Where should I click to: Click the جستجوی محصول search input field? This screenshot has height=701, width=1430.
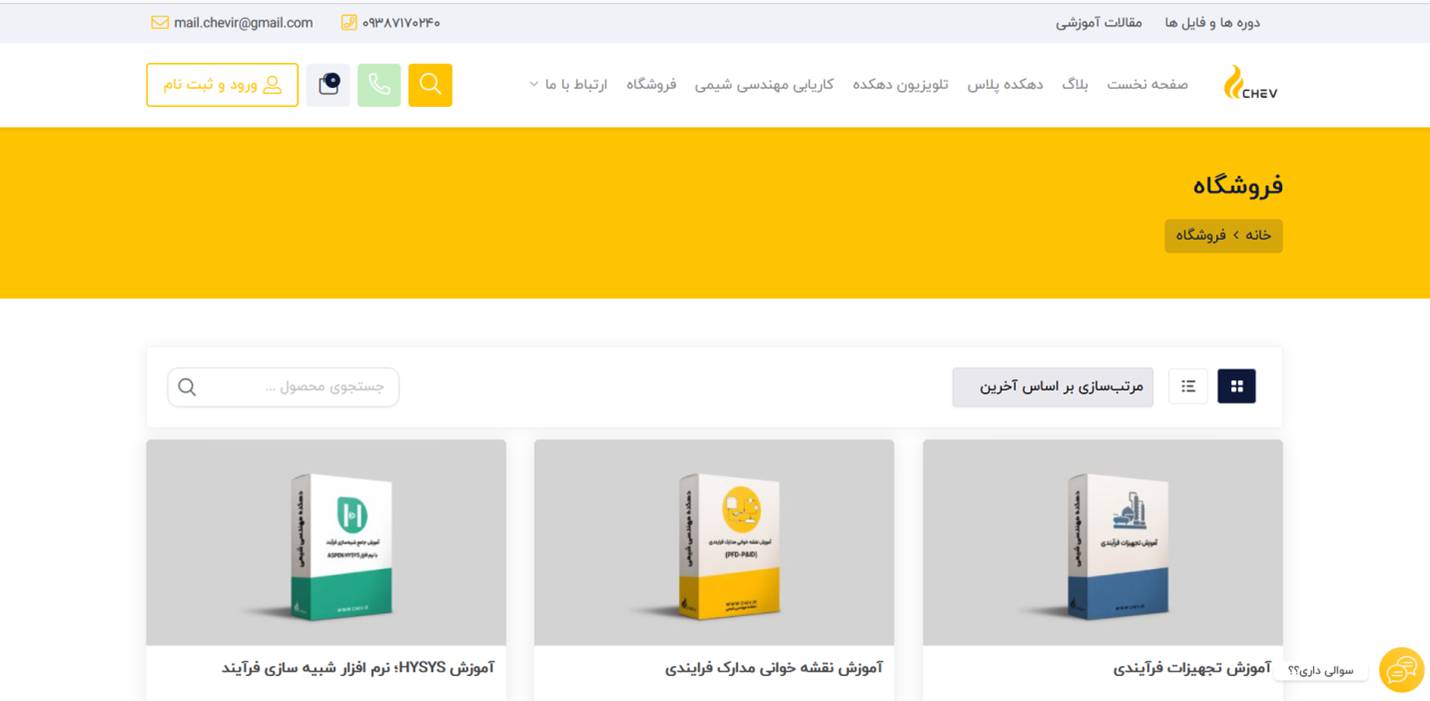point(283,387)
